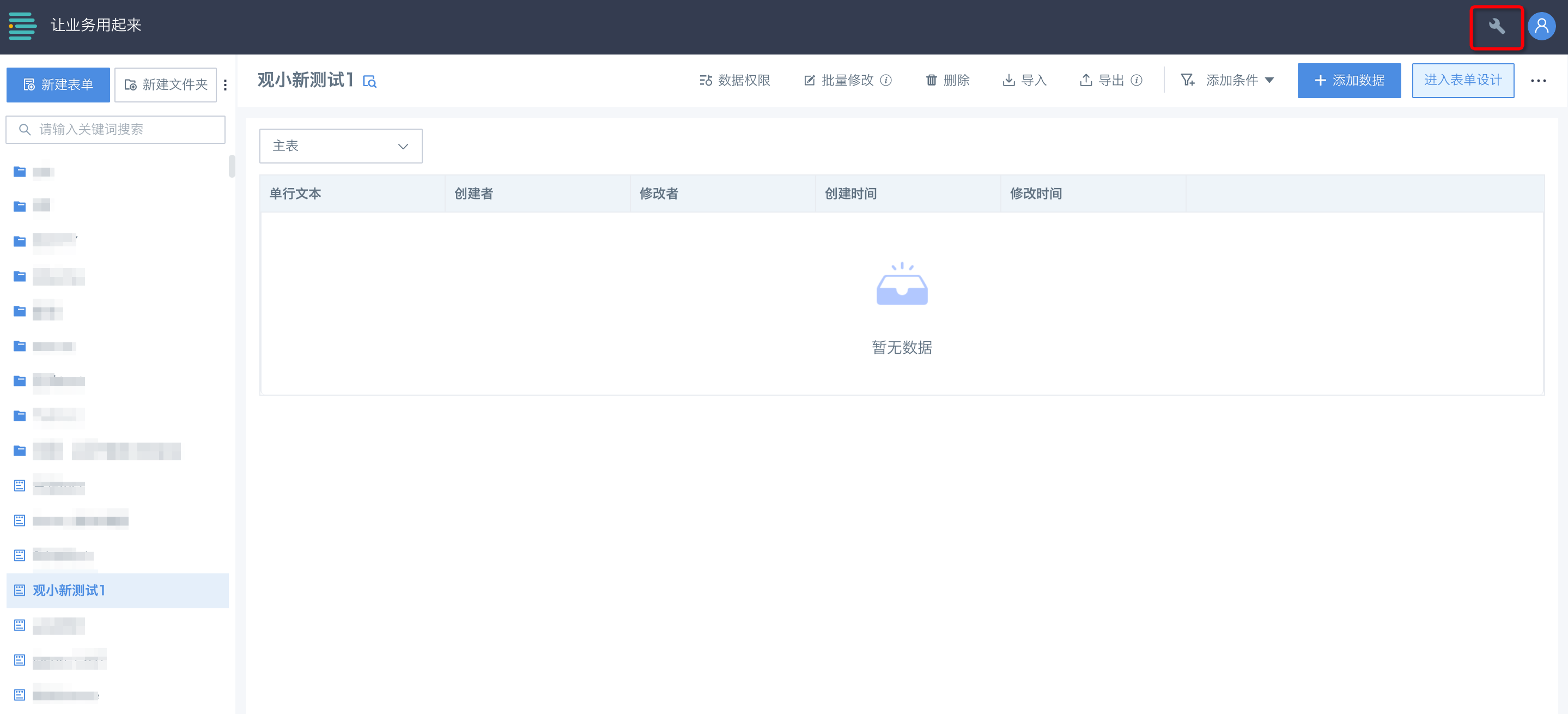Click 新建表单 button
Screen dimensions: 1568x714
pos(58,85)
